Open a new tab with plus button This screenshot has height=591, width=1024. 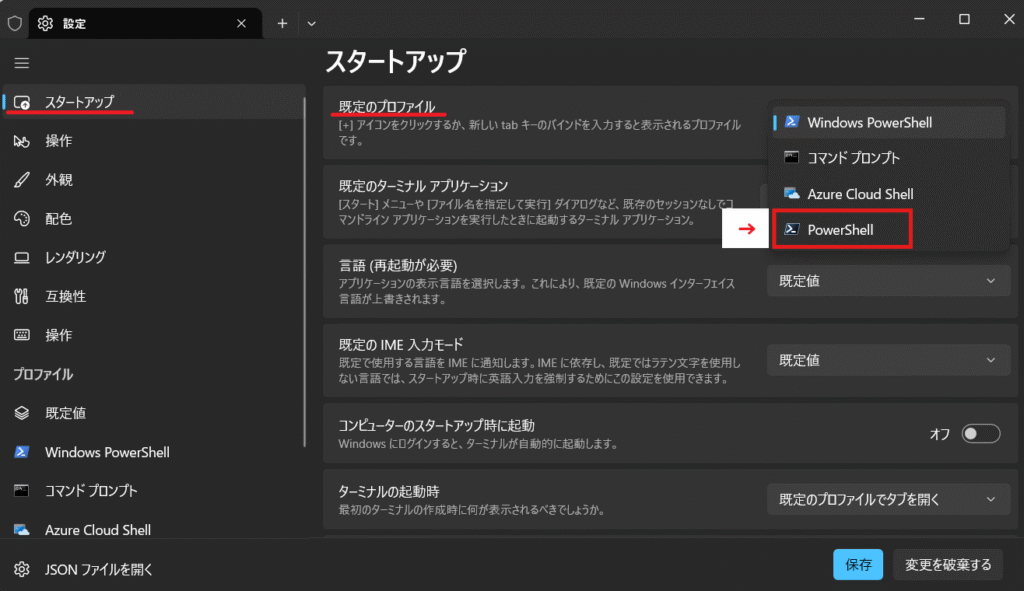tap(282, 24)
